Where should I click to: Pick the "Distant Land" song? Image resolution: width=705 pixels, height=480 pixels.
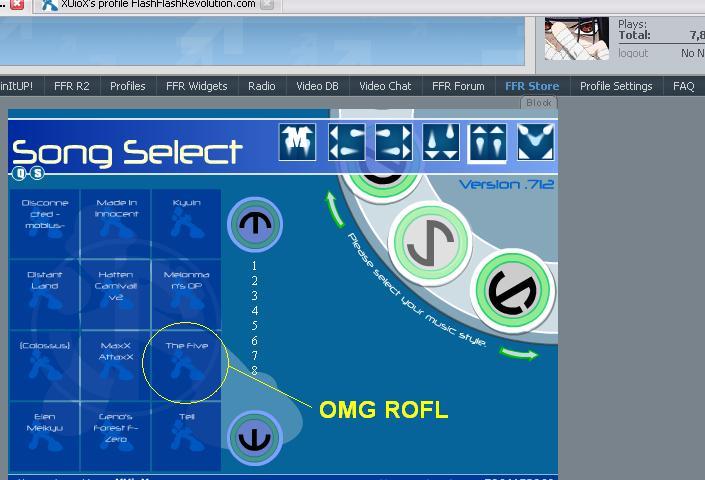click(45, 294)
